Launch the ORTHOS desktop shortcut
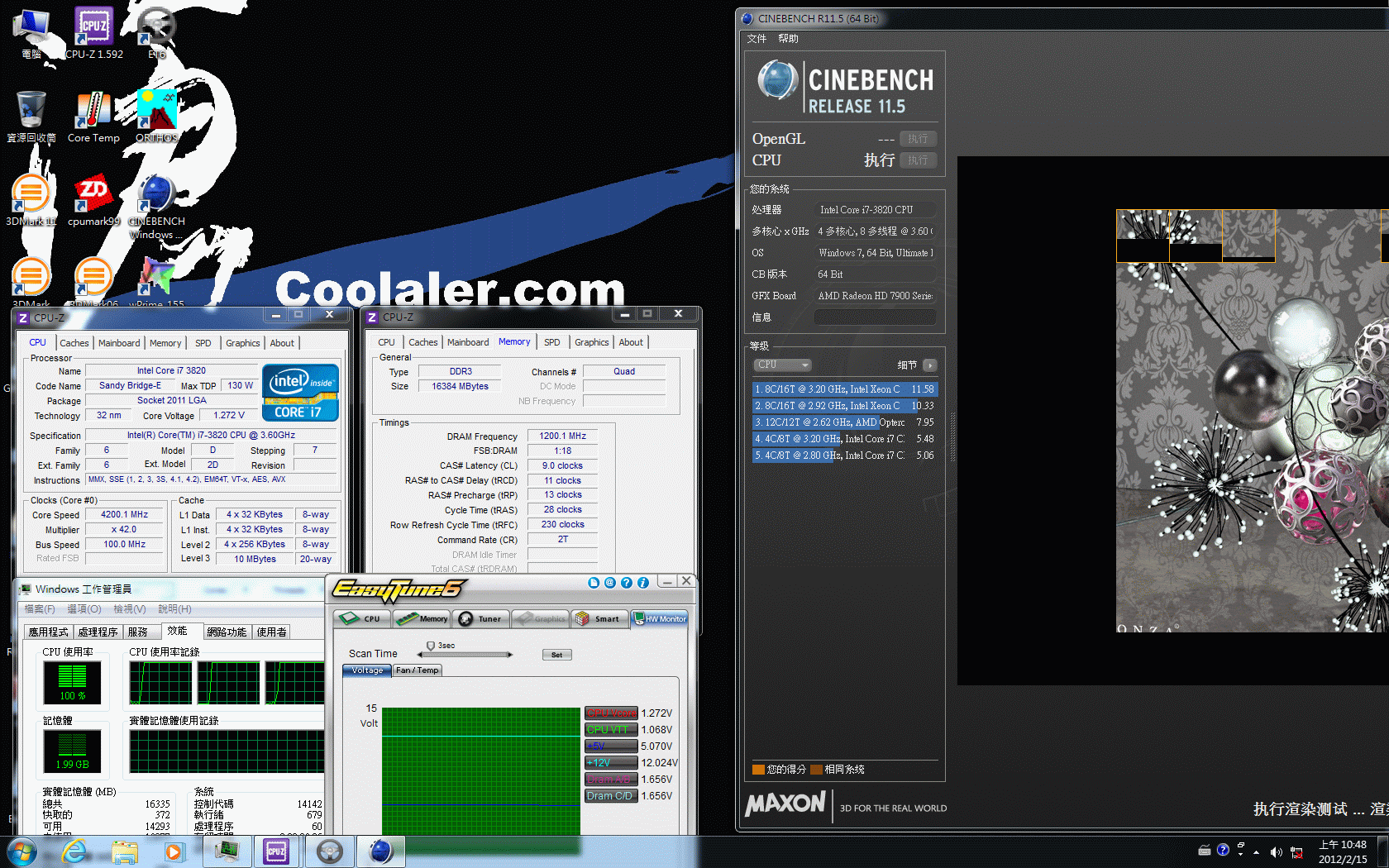Image resolution: width=1389 pixels, height=868 pixels. (x=156, y=117)
